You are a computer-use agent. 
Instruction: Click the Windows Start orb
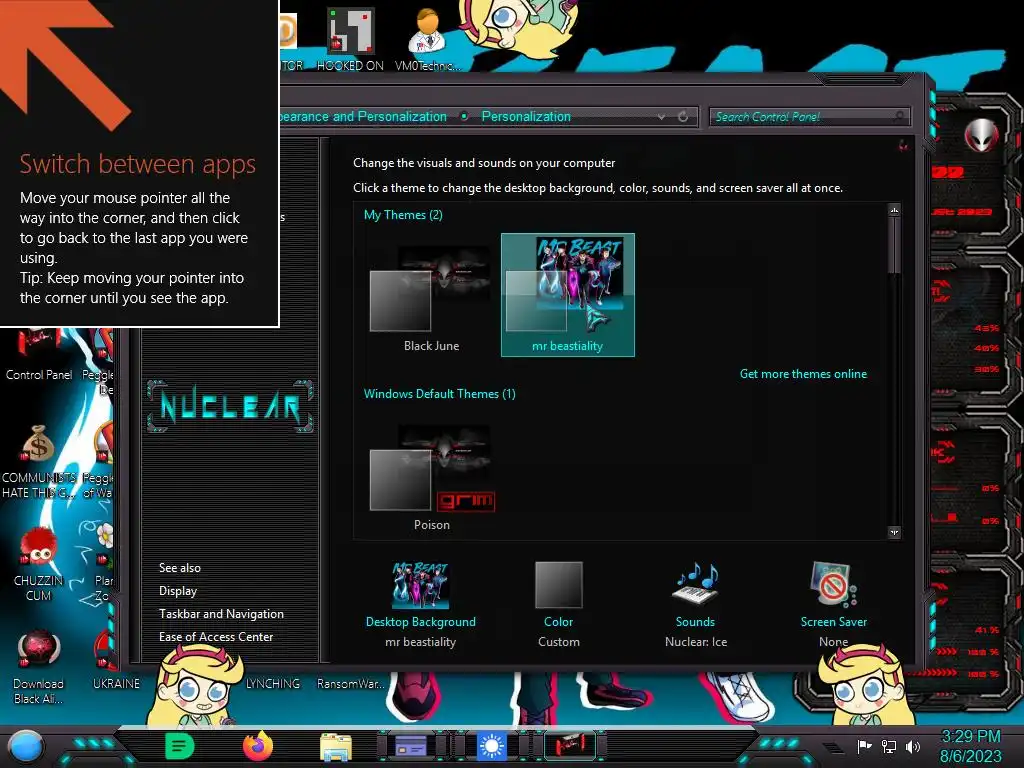(26, 746)
